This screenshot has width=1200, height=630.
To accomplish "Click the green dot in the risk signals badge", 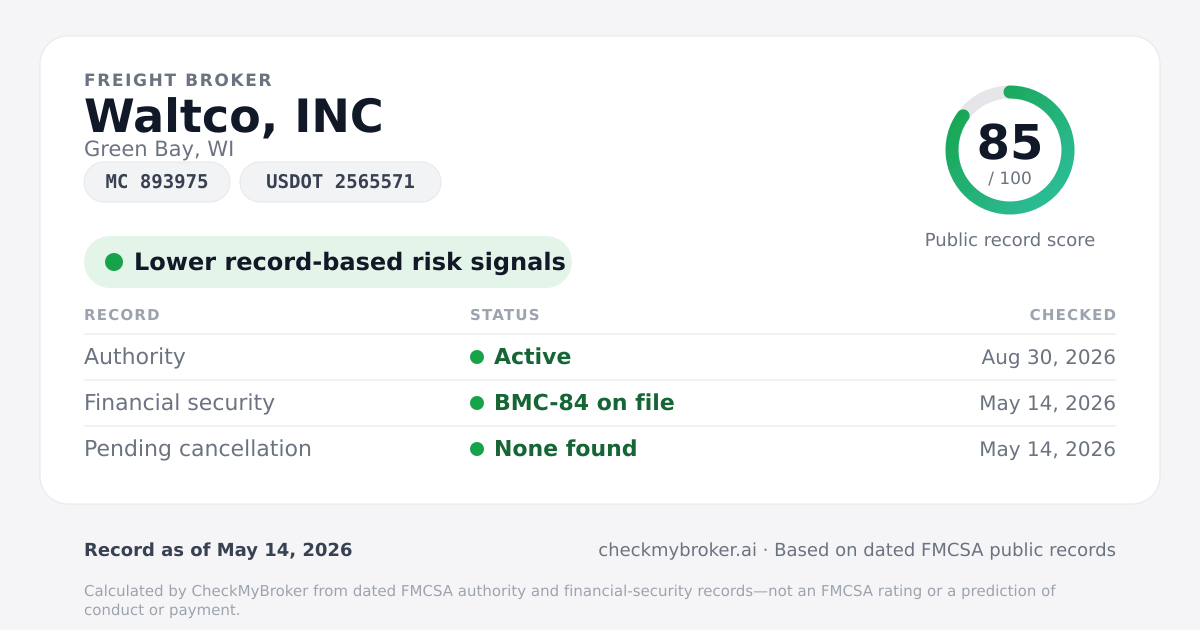I will coord(114,262).
